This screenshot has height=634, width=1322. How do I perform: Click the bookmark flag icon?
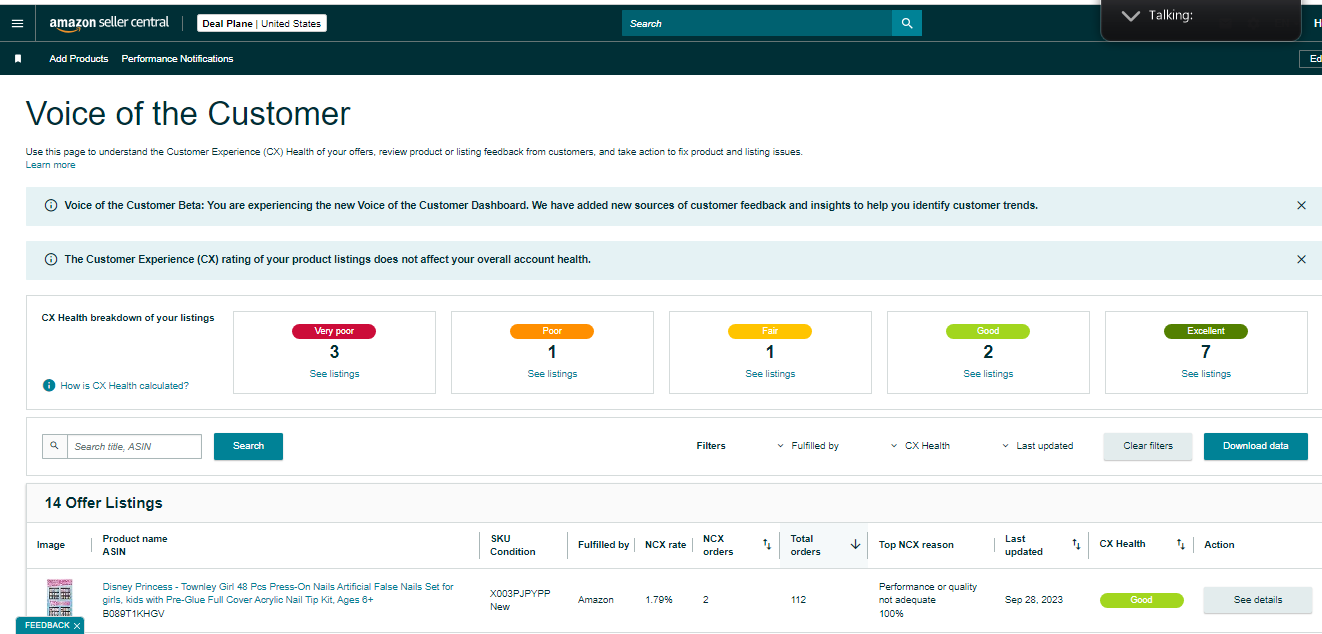click(18, 59)
